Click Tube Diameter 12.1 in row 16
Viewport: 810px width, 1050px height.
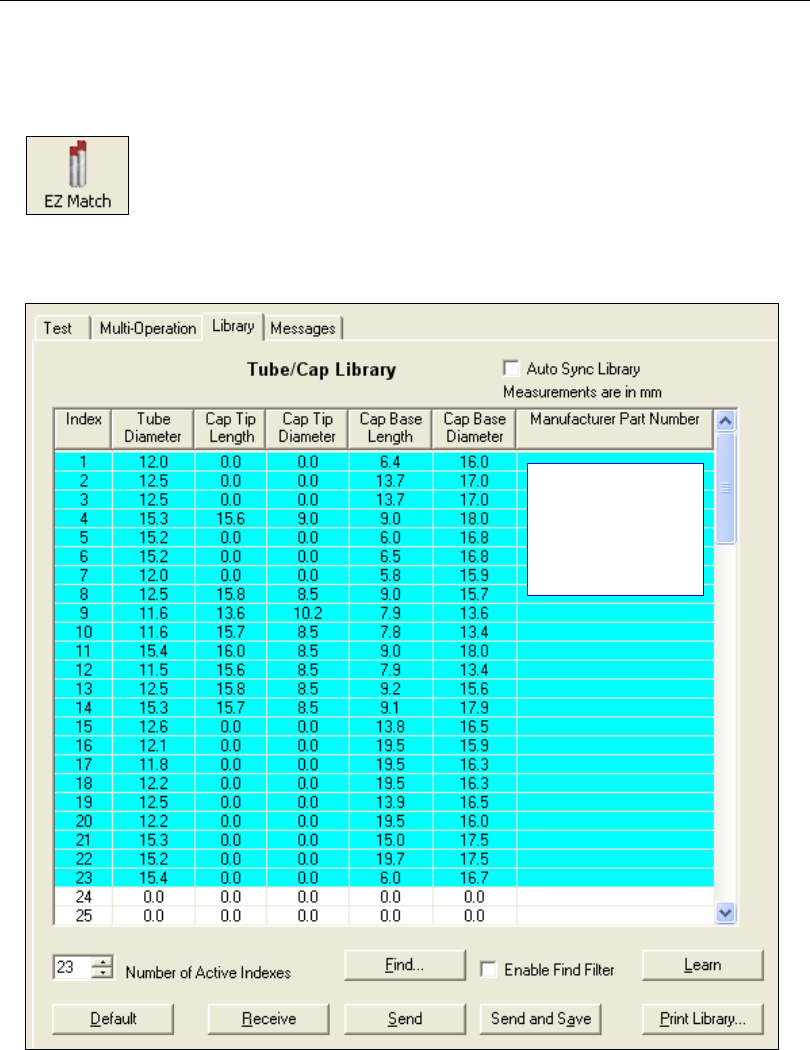click(153, 745)
